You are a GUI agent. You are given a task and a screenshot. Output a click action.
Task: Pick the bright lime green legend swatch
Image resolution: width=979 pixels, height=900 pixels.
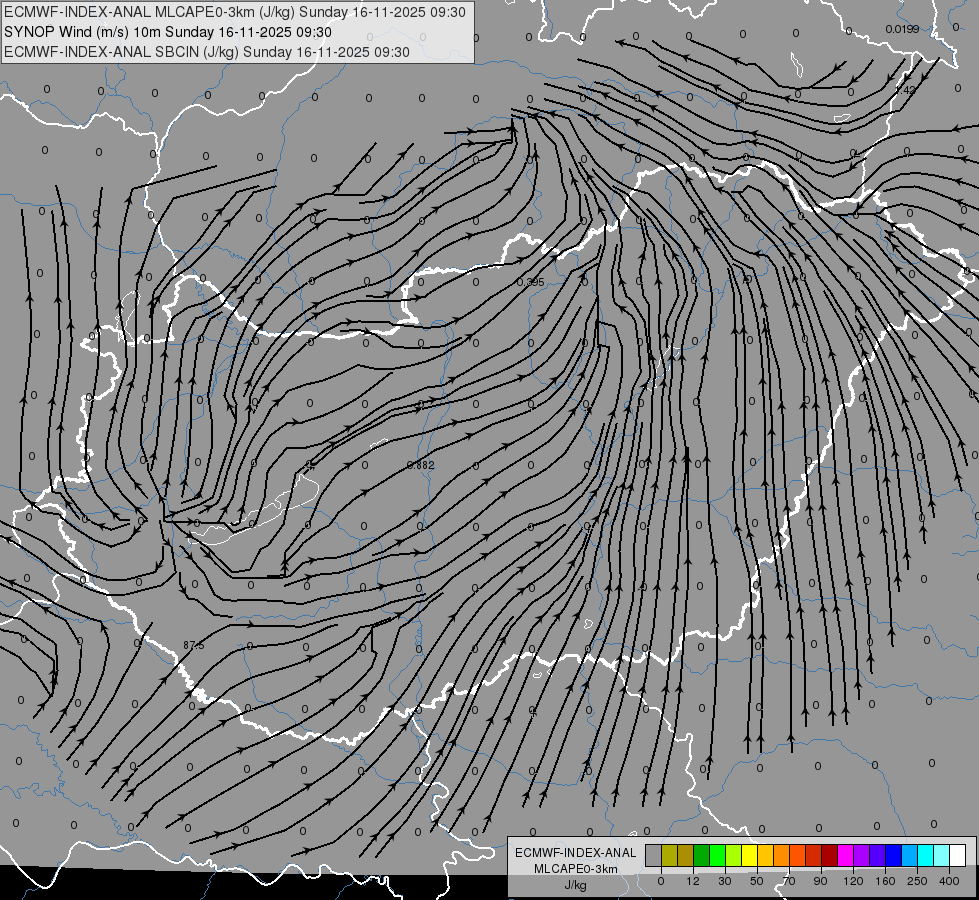tap(718, 855)
